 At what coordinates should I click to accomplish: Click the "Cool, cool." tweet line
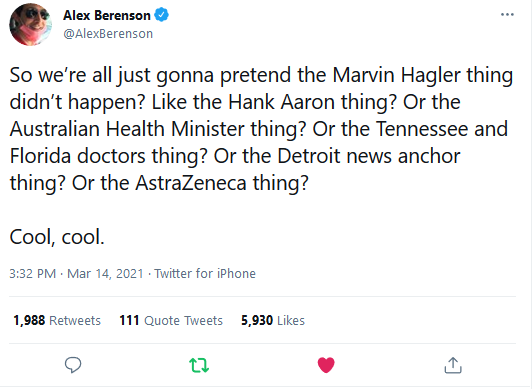tap(57, 237)
